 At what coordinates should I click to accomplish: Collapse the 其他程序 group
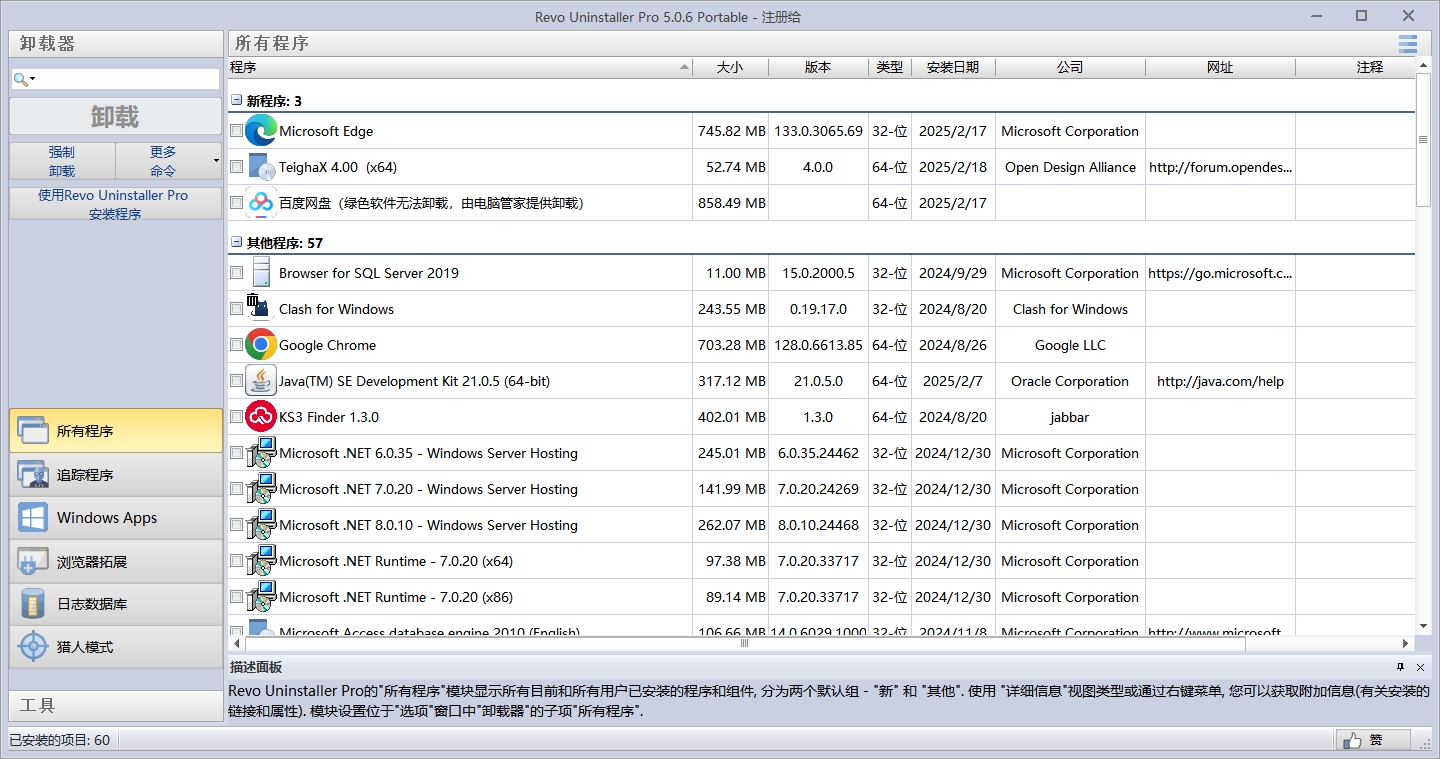[237, 243]
